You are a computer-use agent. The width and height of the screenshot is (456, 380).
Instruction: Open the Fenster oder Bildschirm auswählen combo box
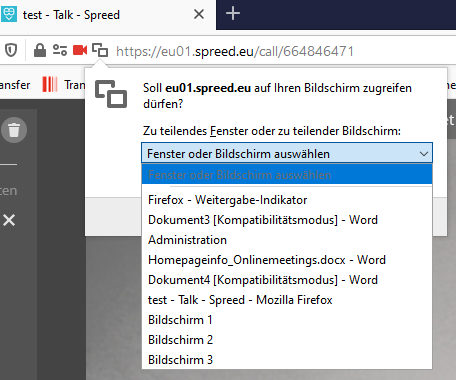pyautogui.click(x=287, y=154)
